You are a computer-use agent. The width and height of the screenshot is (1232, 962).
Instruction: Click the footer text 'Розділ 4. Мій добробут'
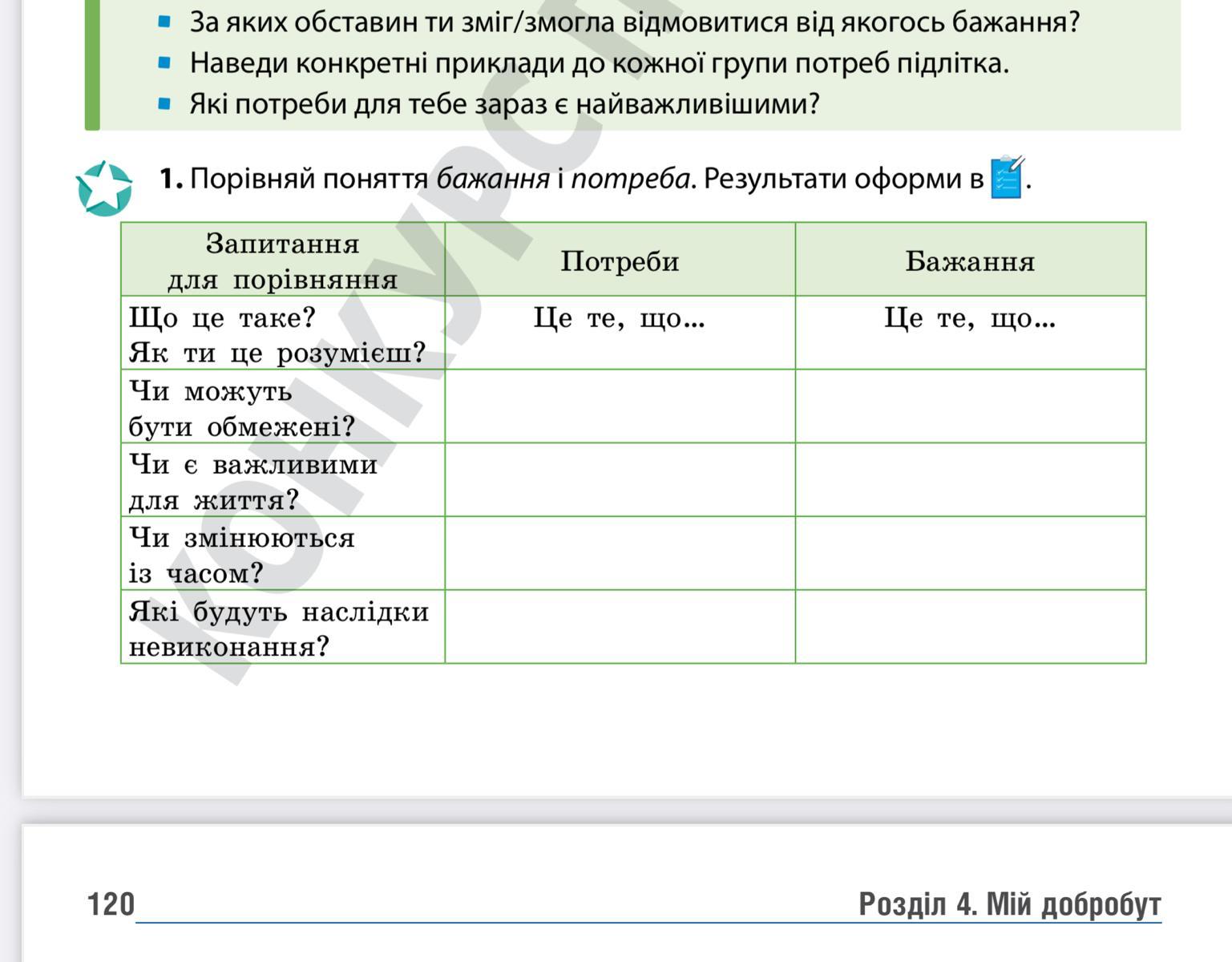pos(1010,904)
